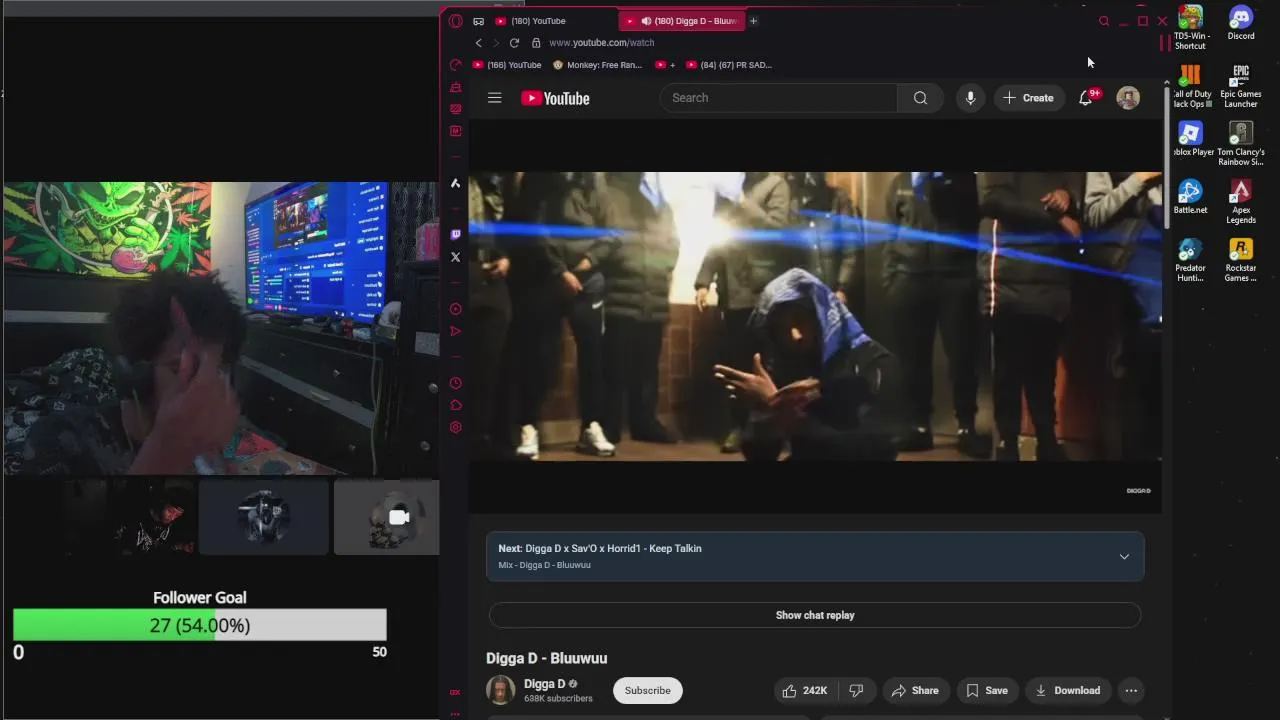Open Digga D channel avatar

pos(501,690)
